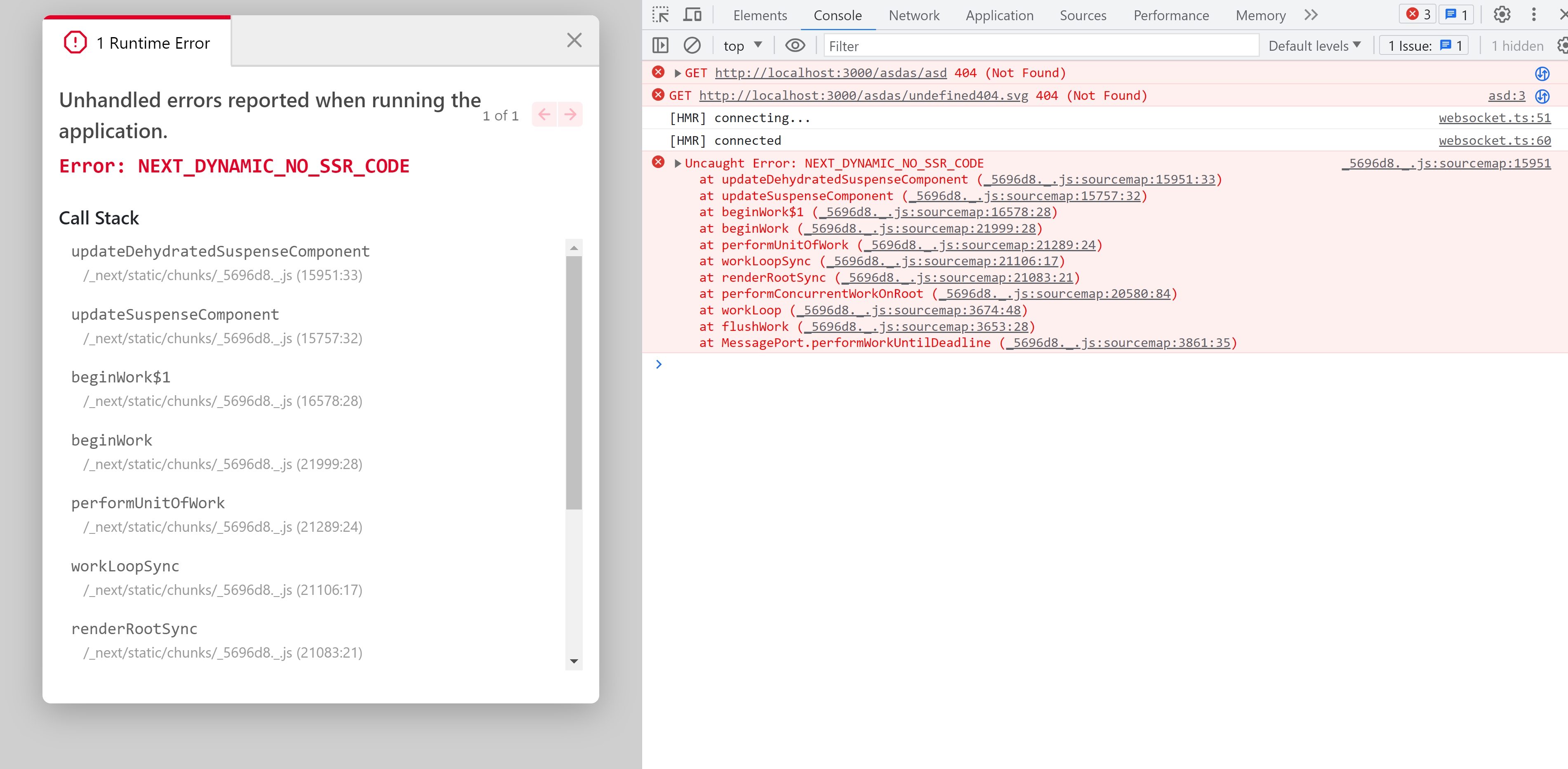Open the Default levels dropdown

(1314, 45)
